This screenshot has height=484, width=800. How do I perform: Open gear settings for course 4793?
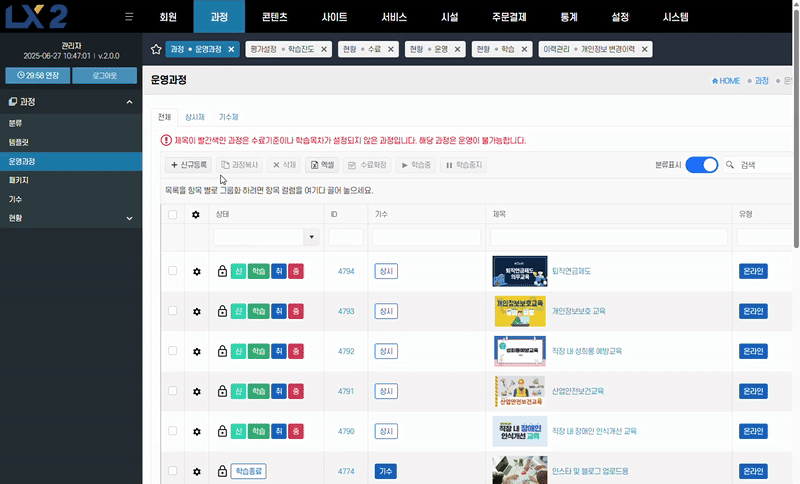[197, 311]
